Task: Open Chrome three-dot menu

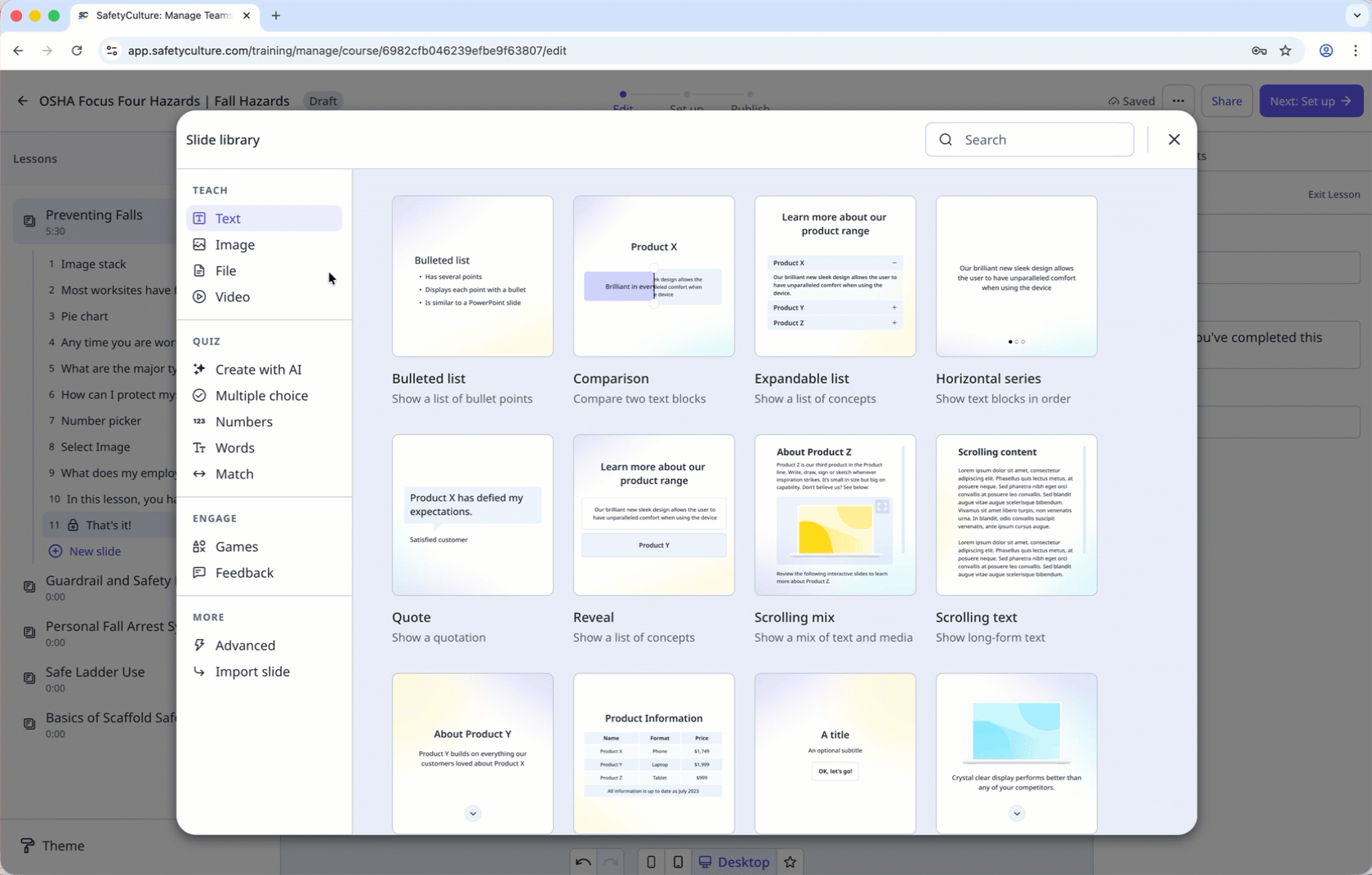Action: (1356, 51)
